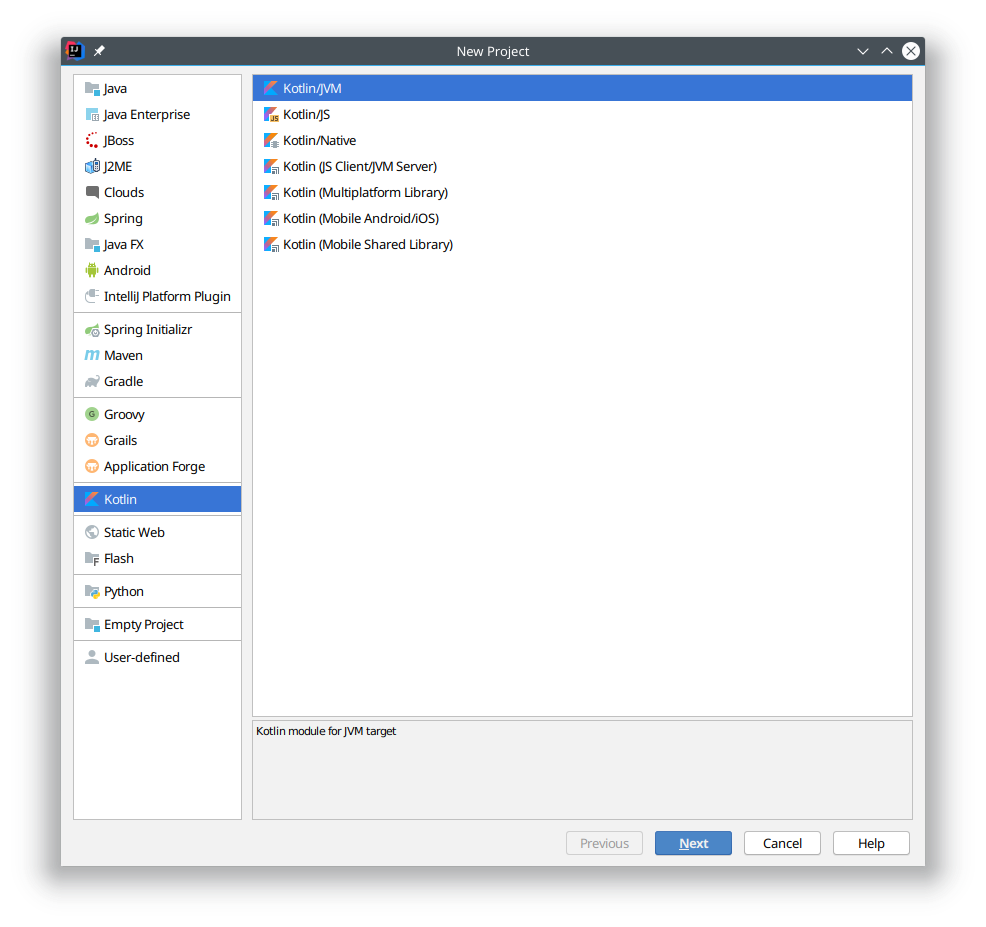Click the Spring Initializr icon
The image size is (986, 927).
(92, 330)
